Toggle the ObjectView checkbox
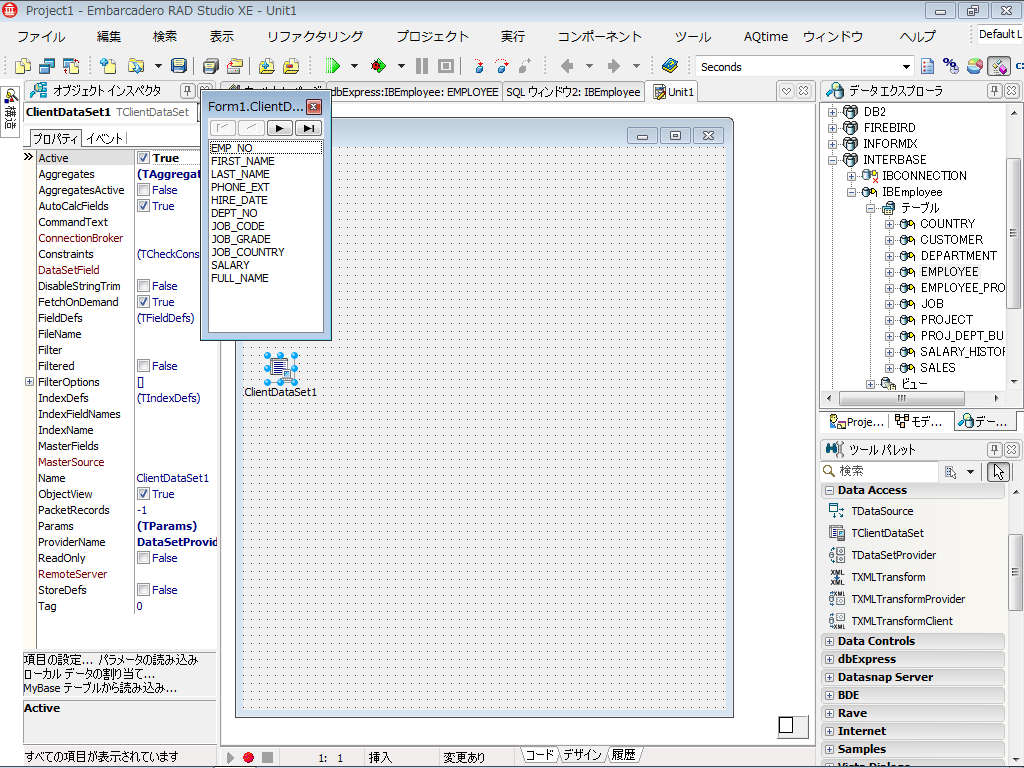Image resolution: width=1024 pixels, height=768 pixels. pos(144,494)
